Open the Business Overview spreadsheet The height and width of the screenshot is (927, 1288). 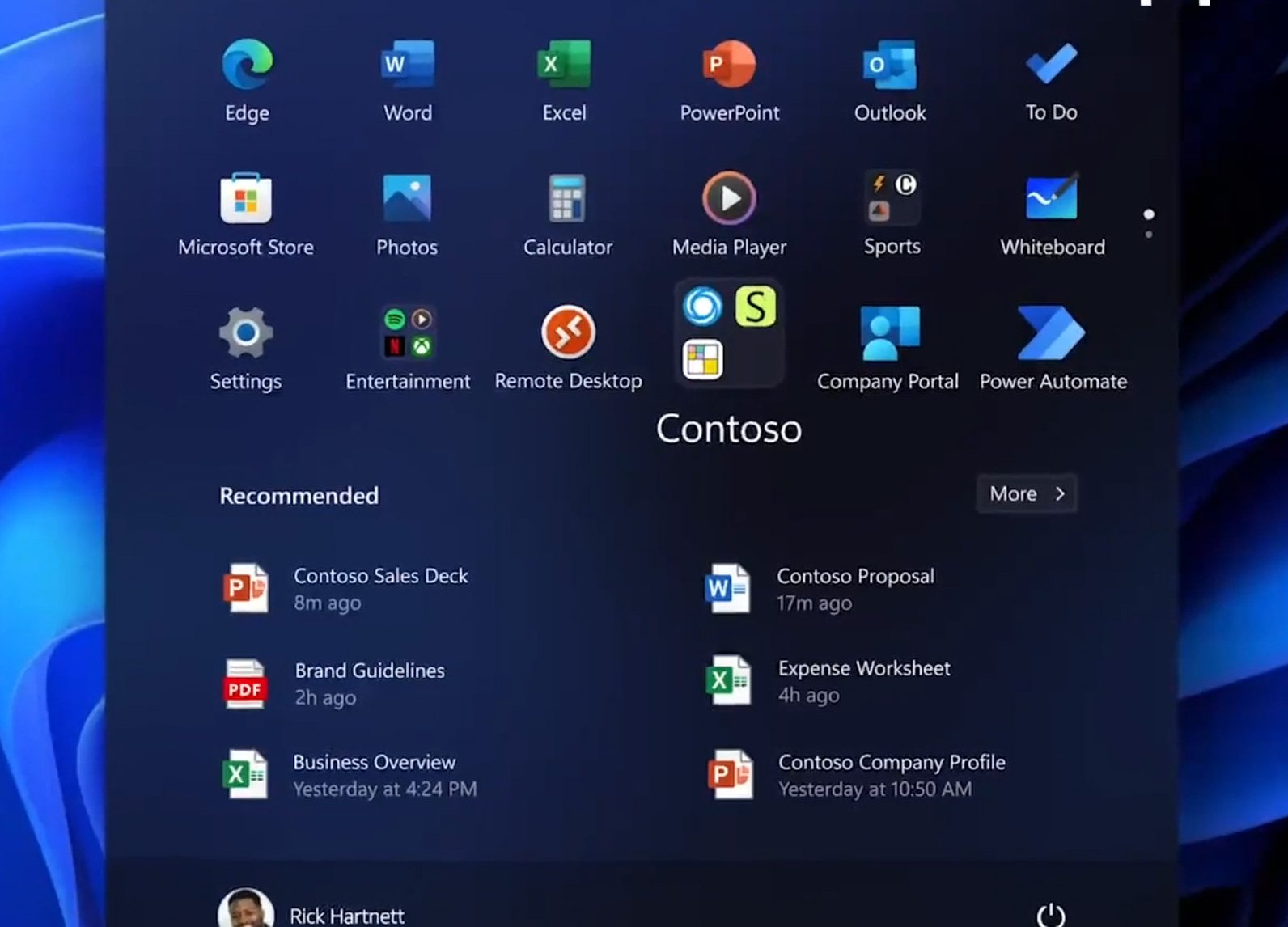pos(350,775)
